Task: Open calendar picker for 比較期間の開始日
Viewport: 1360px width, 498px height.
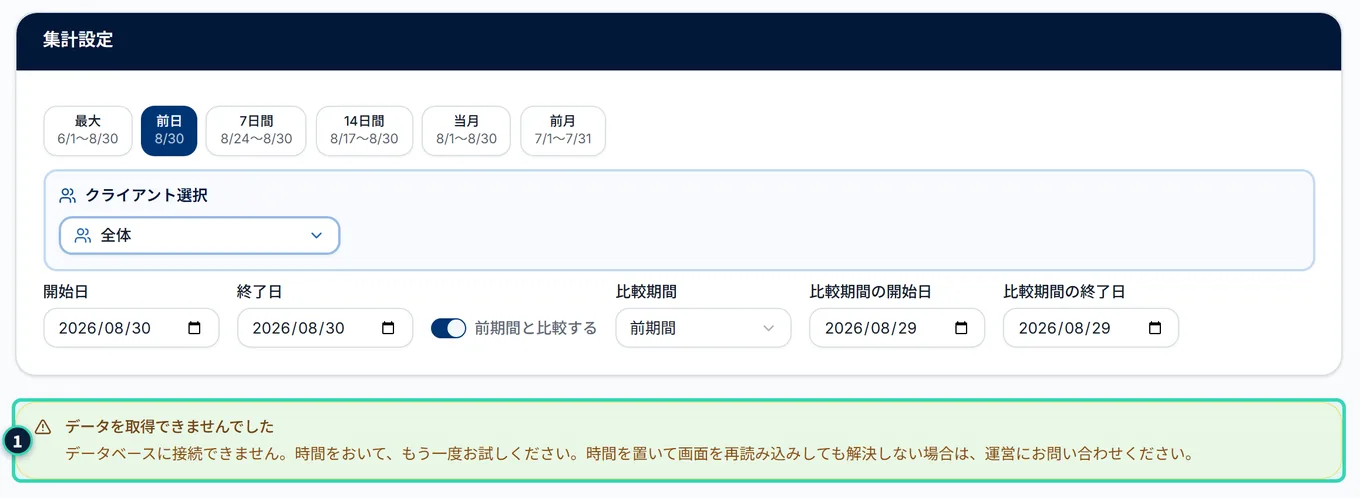Action: (961, 328)
